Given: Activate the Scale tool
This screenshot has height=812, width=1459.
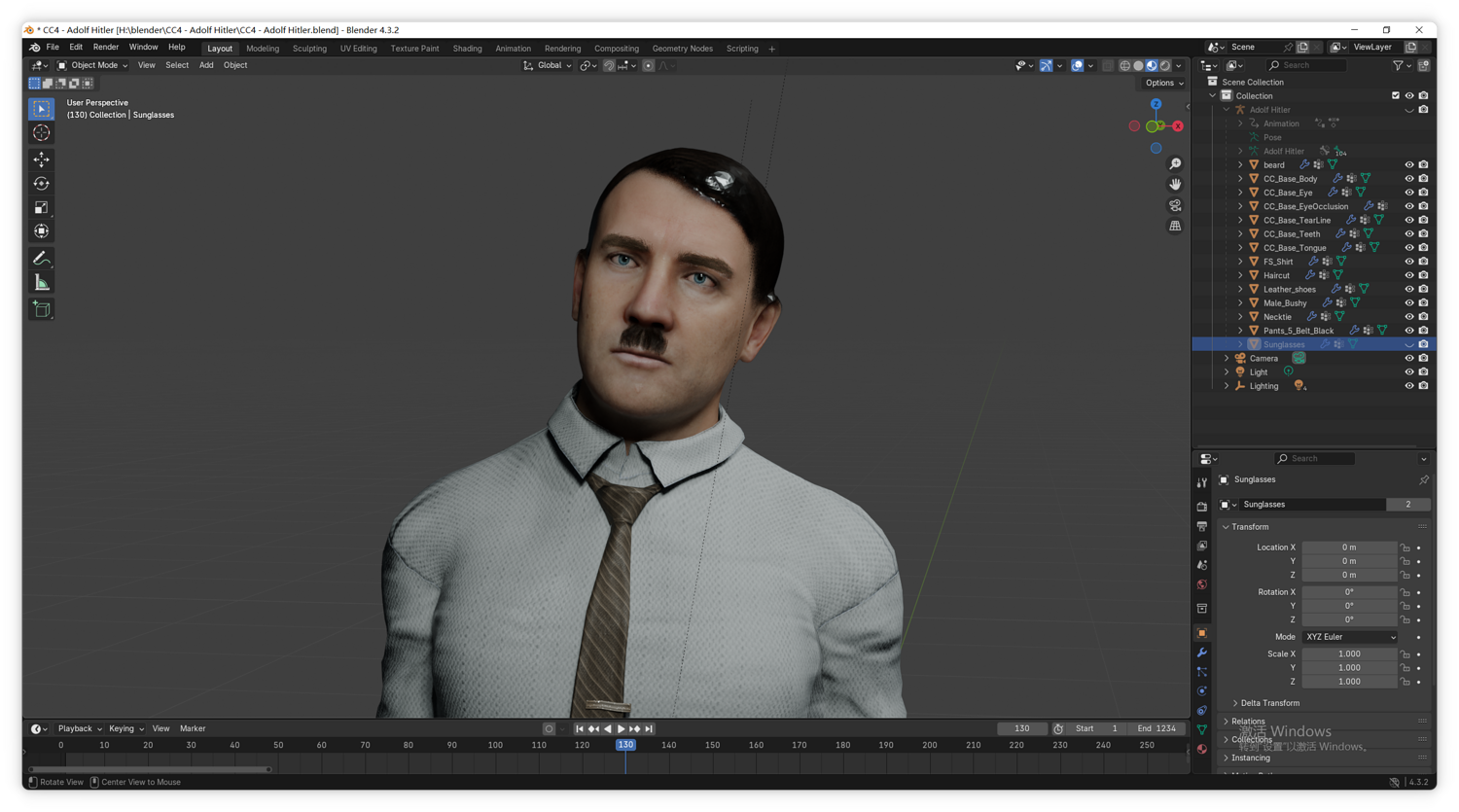Looking at the screenshot, I should (41, 207).
